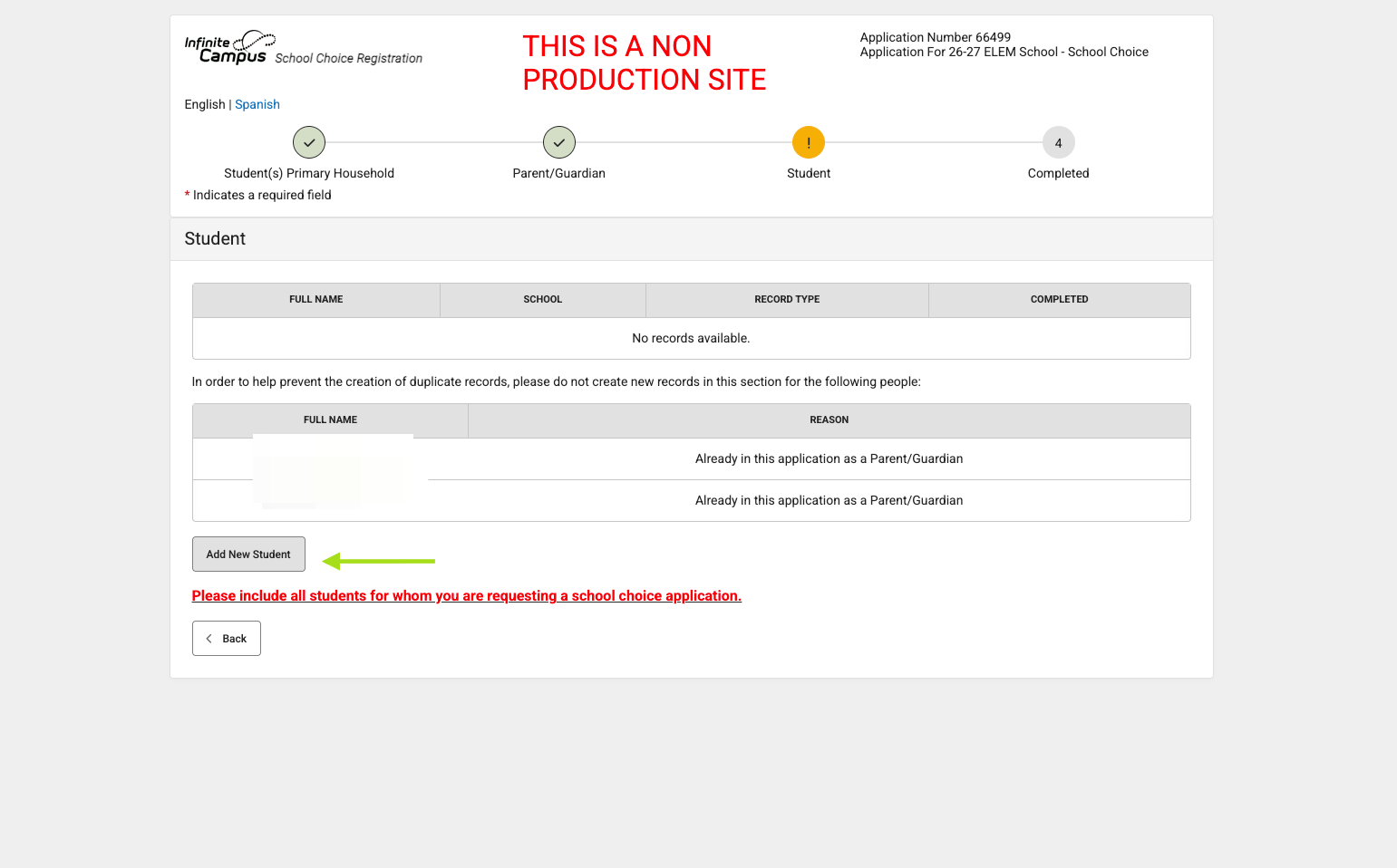Image resolution: width=1397 pixels, height=868 pixels.
Task: Click the FULL NAME header in student table
Action: (x=316, y=299)
